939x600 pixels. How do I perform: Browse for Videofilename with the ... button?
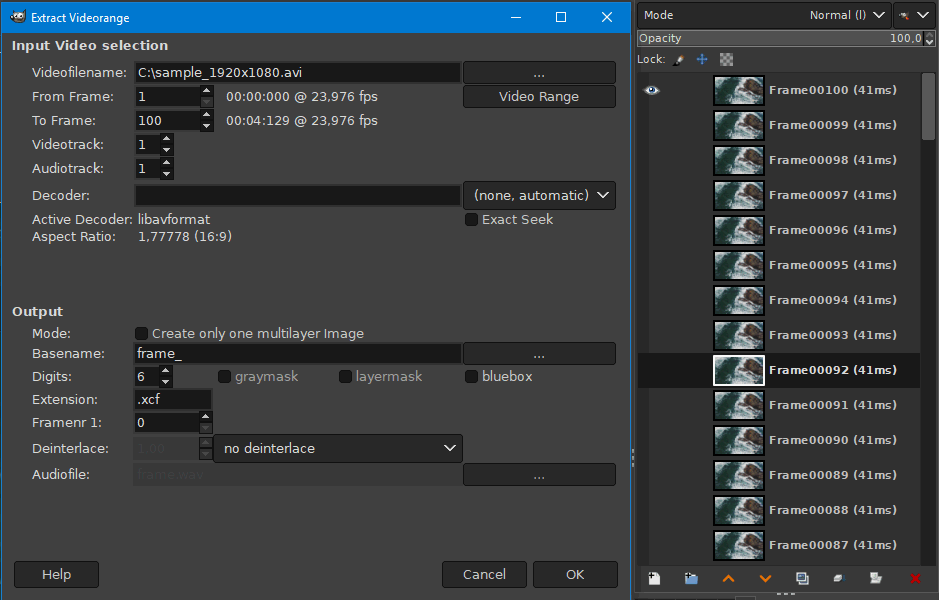pos(540,73)
